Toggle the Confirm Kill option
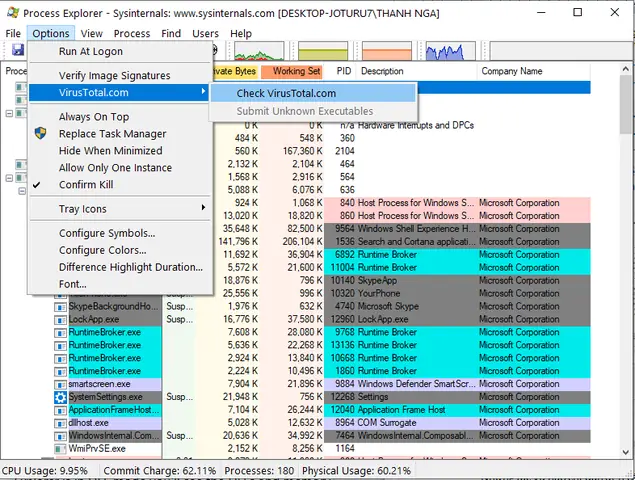Viewport: 635px width, 480px height. (x=86, y=185)
